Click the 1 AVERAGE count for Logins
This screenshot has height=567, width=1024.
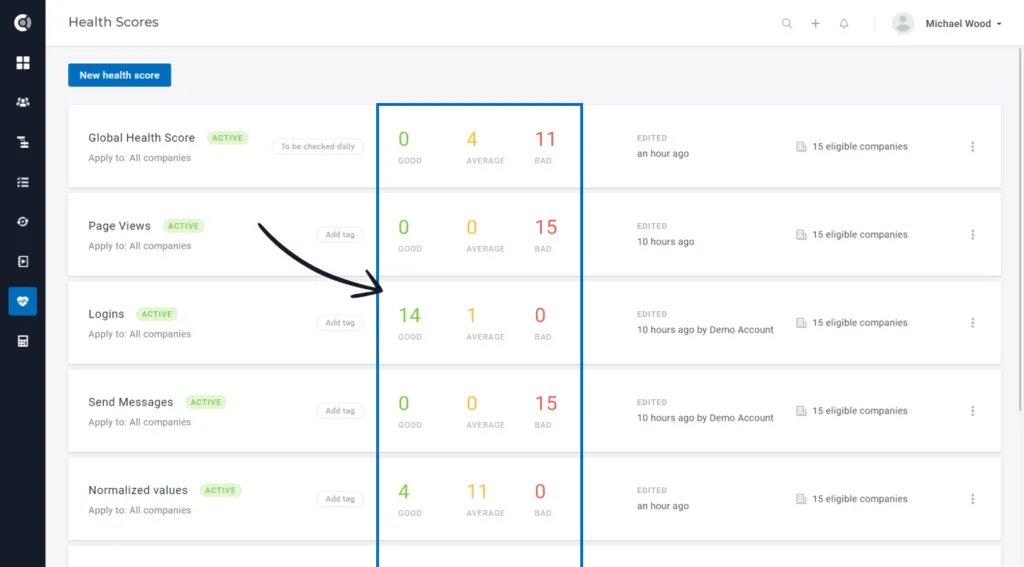click(x=472, y=316)
